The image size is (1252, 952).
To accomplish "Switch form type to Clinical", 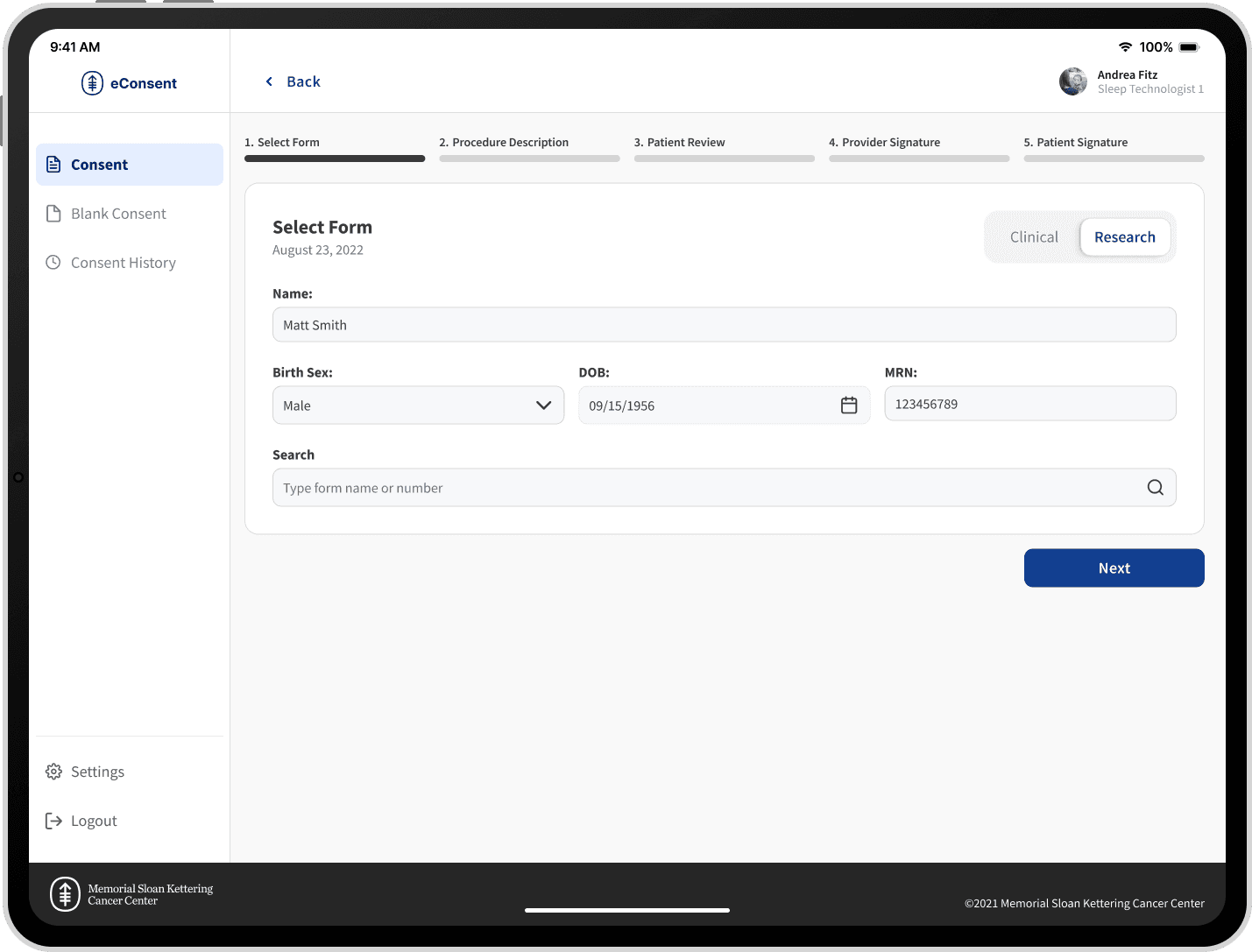I will point(1034,237).
